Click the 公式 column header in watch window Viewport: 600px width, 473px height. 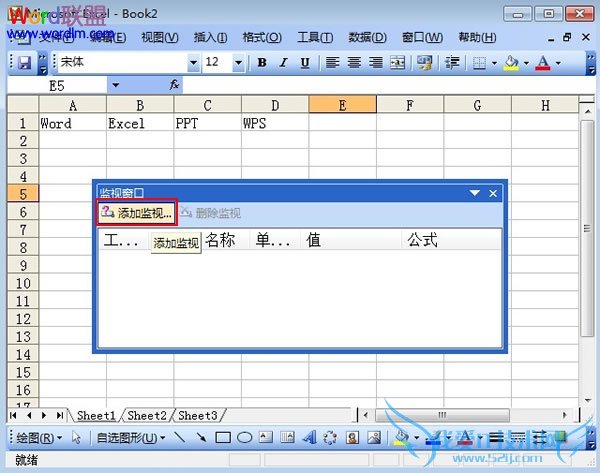(x=451, y=240)
